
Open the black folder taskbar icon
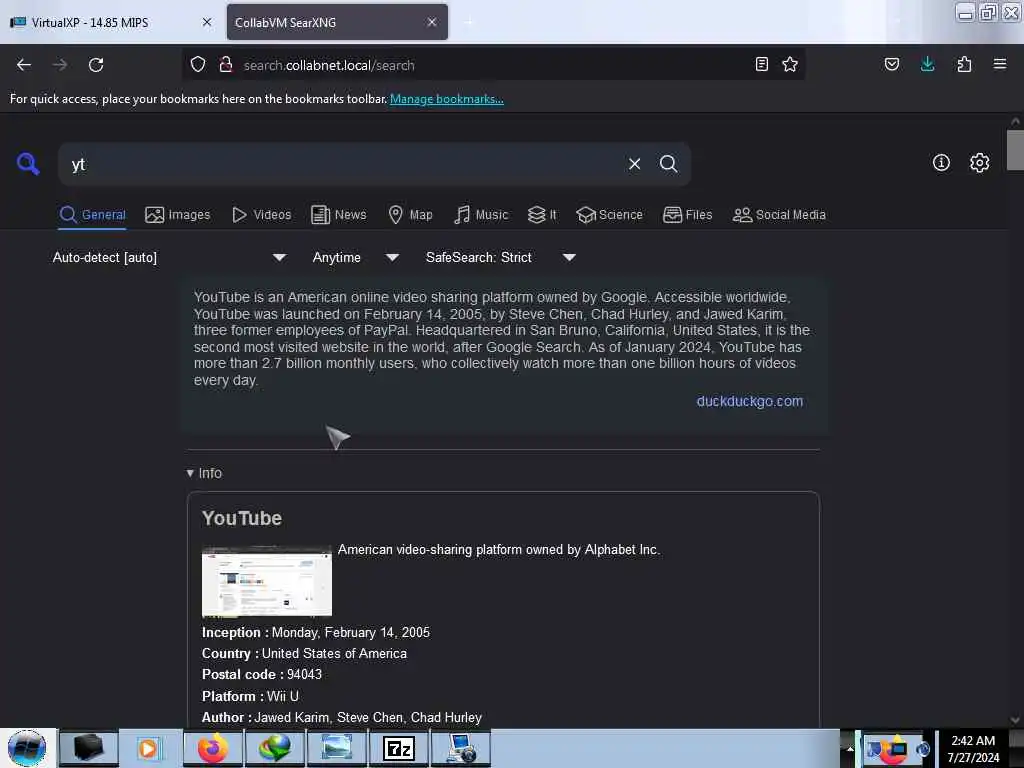coord(89,748)
